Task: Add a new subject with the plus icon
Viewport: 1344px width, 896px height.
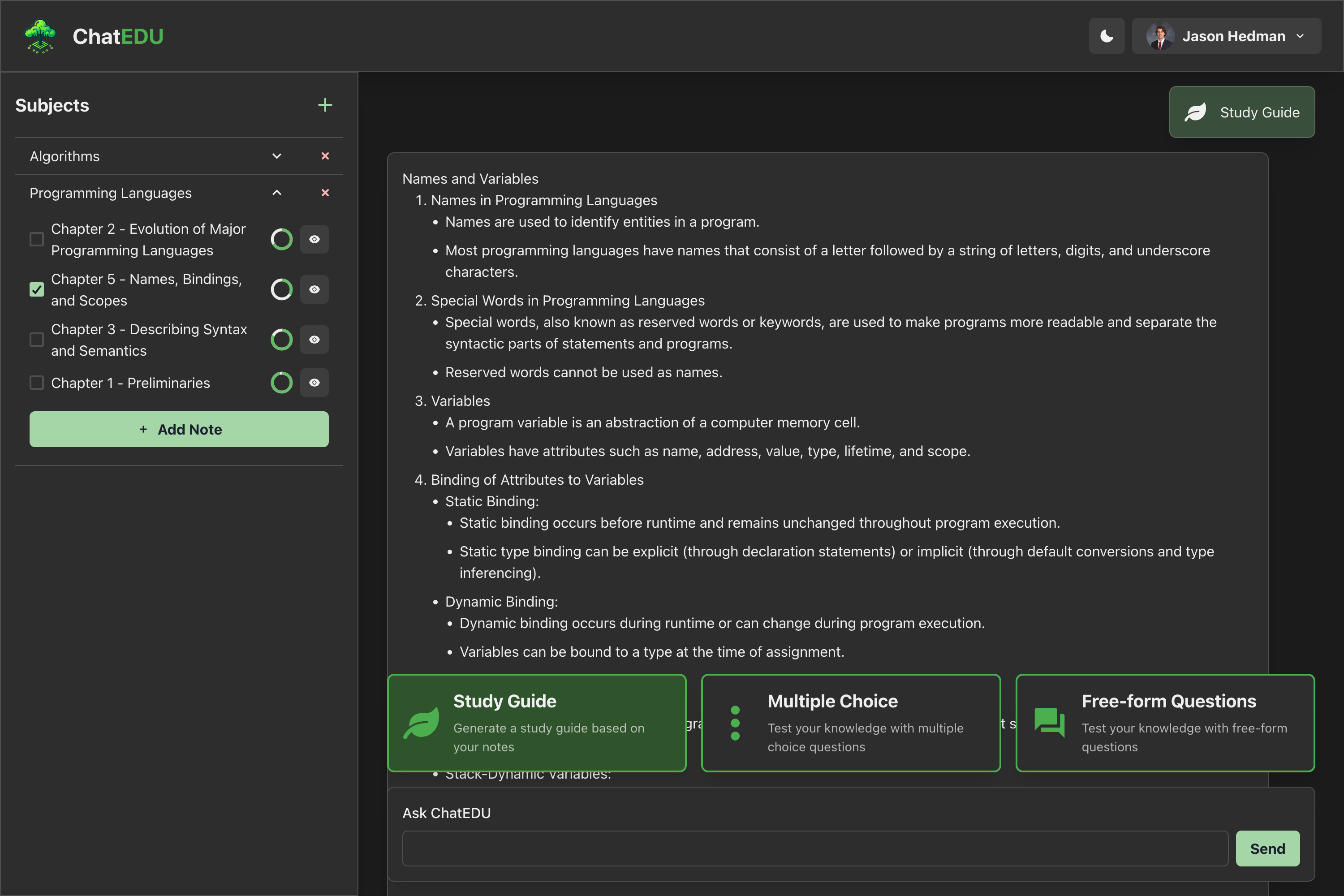Action: (324, 105)
